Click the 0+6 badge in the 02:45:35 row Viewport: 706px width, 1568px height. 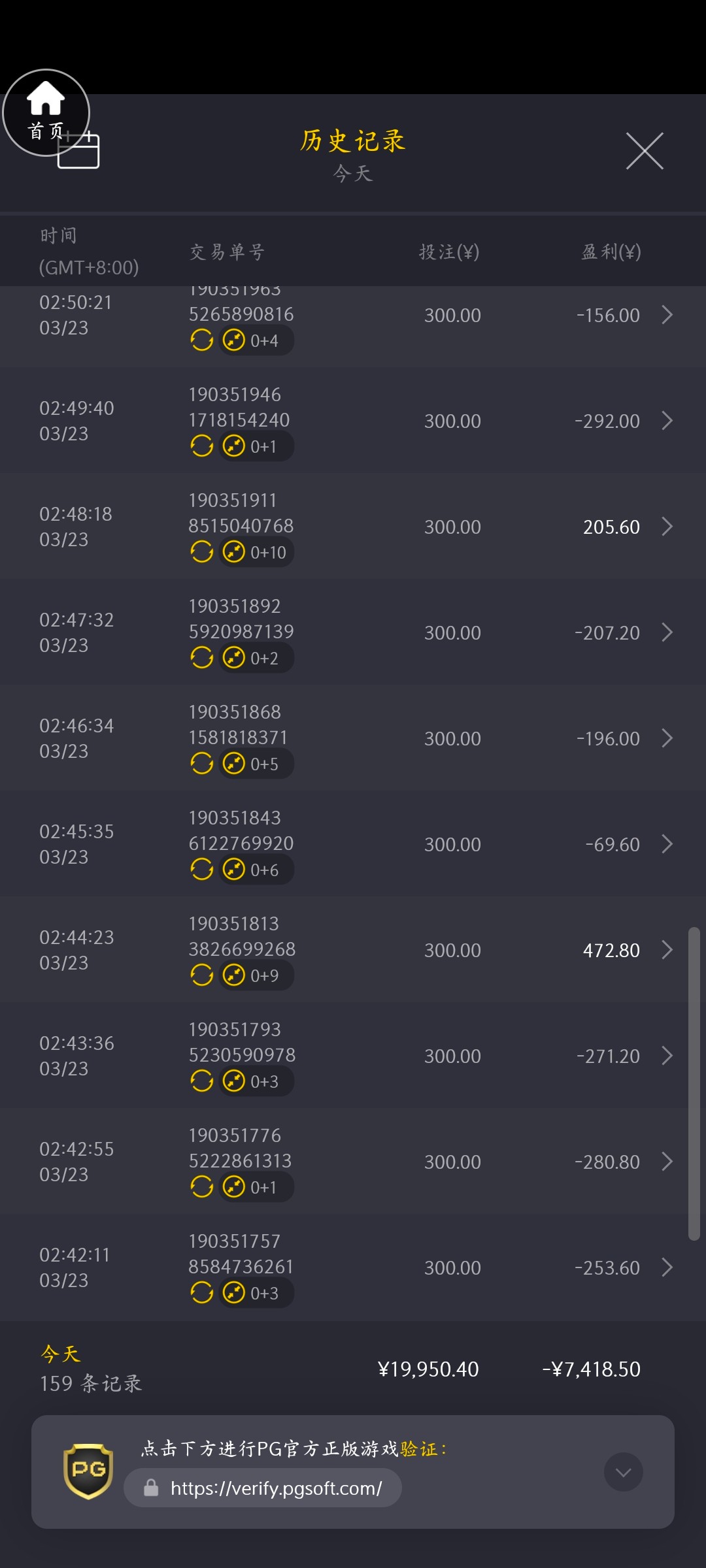click(x=256, y=870)
